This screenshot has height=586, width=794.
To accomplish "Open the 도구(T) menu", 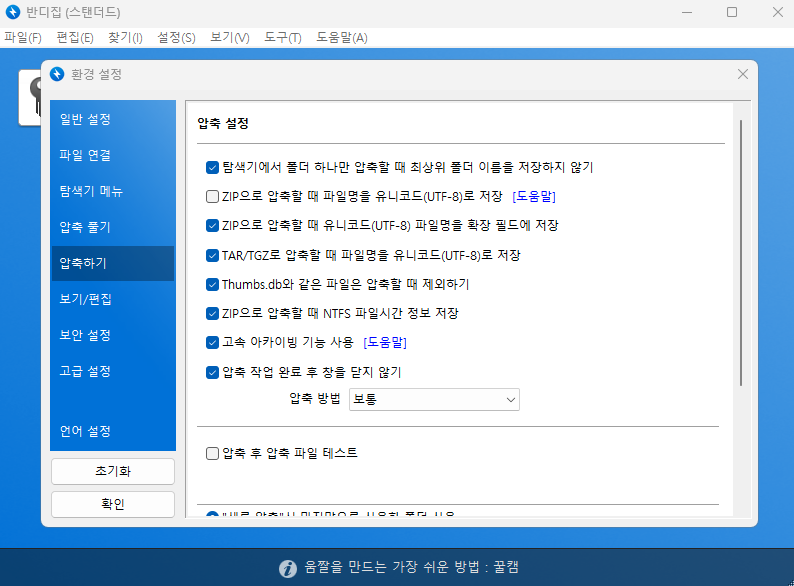I will click(x=283, y=37).
